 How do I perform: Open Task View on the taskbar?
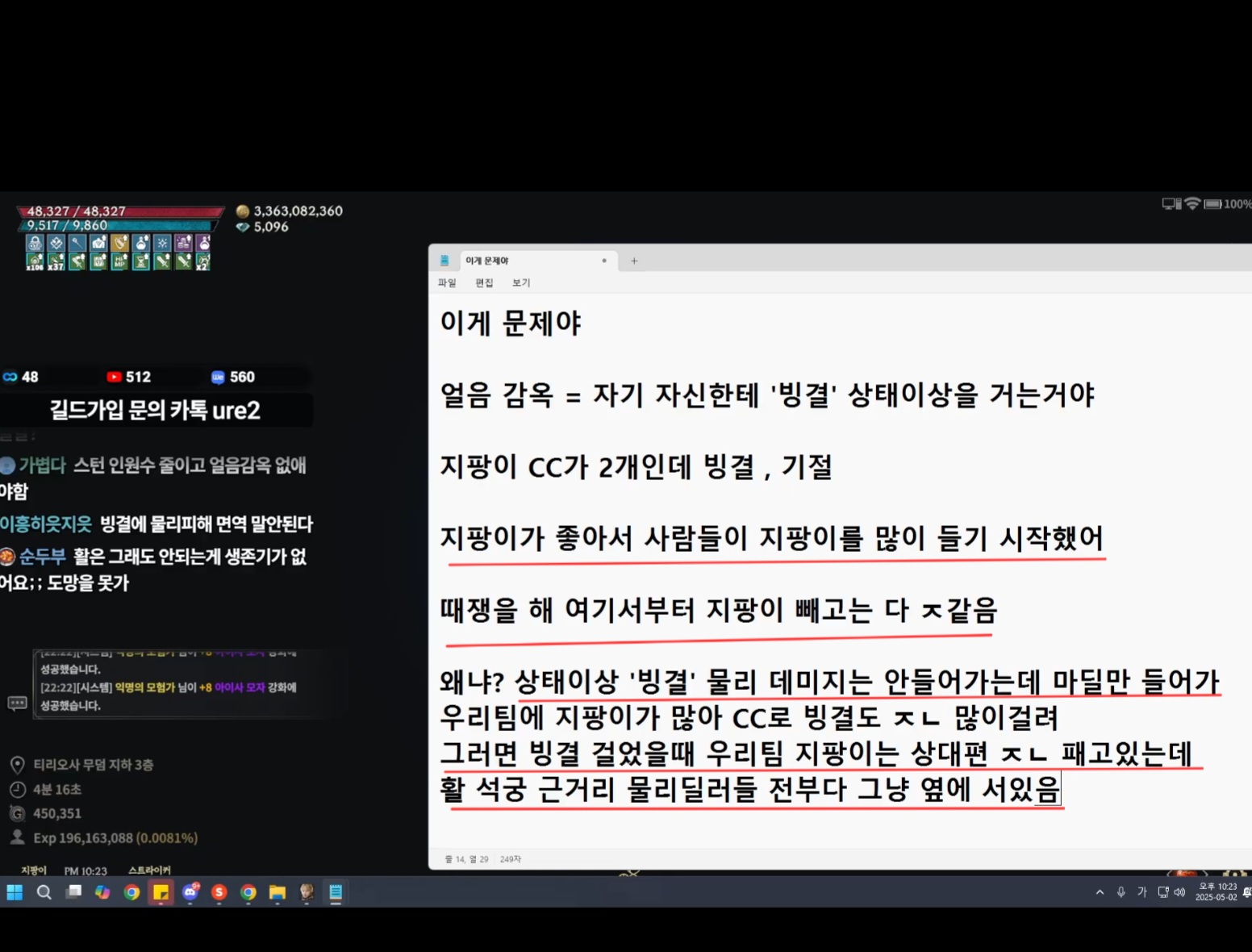tap(73, 891)
